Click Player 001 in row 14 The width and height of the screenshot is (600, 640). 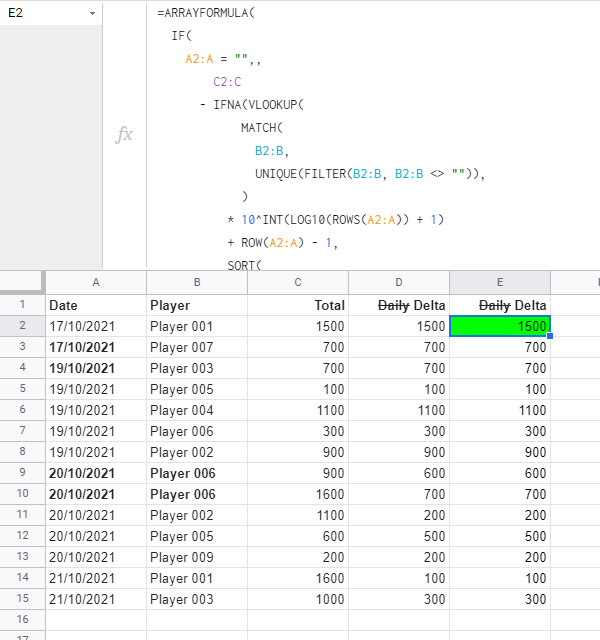[x=197, y=578]
